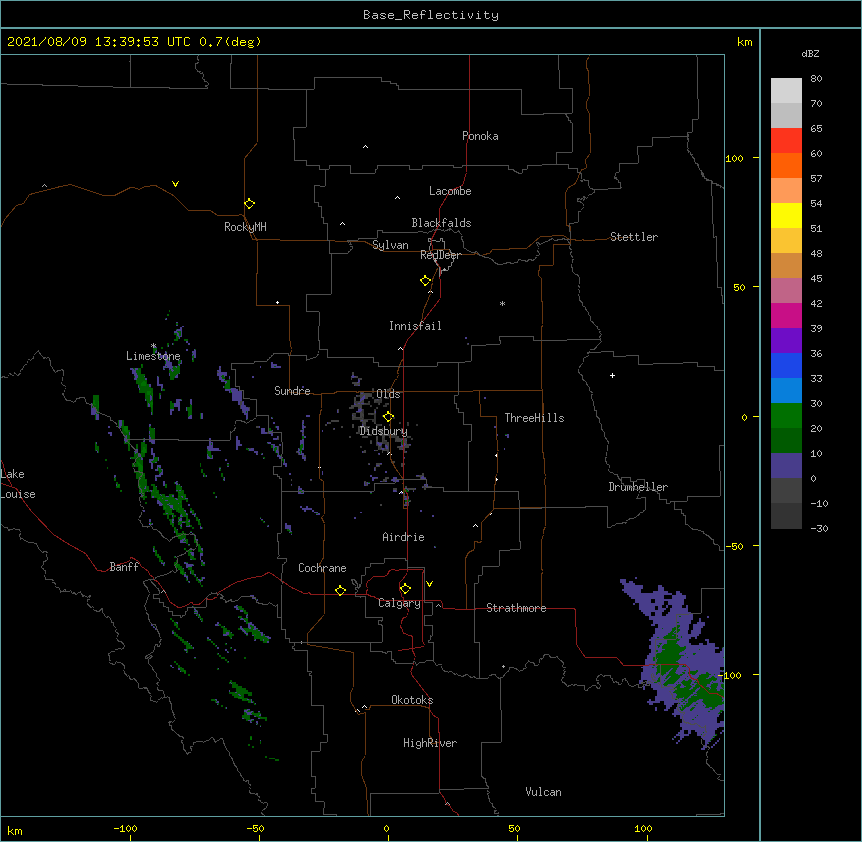Click the yellow radar marker near Olds

pyautogui.click(x=388, y=417)
